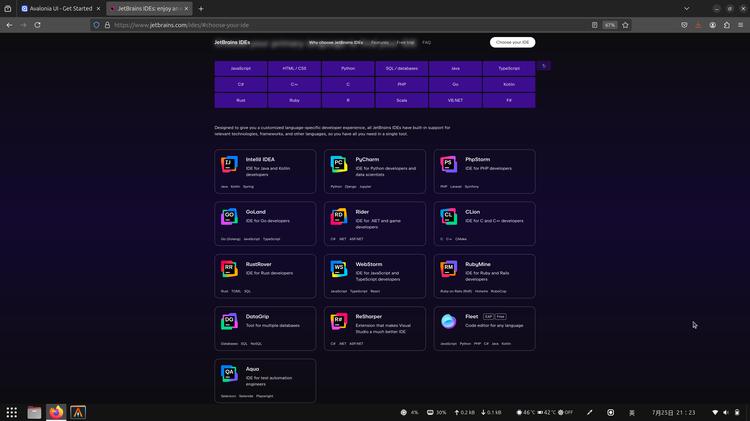Select the Ruby language filter
The width and height of the screenshot is (750, 421).
(x=294, y=100)
